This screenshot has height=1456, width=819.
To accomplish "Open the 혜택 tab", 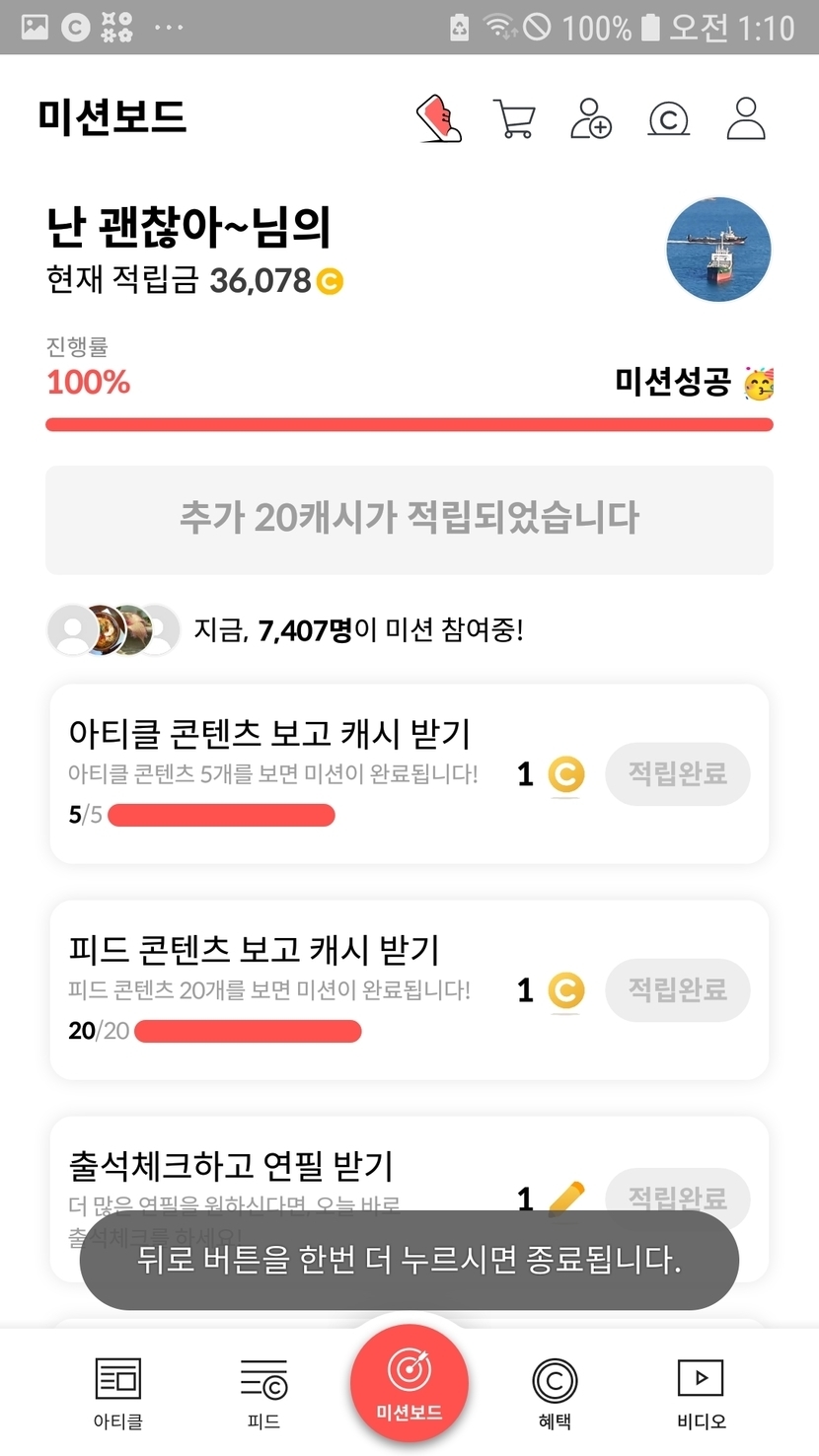I will (x=555, y=1393).
